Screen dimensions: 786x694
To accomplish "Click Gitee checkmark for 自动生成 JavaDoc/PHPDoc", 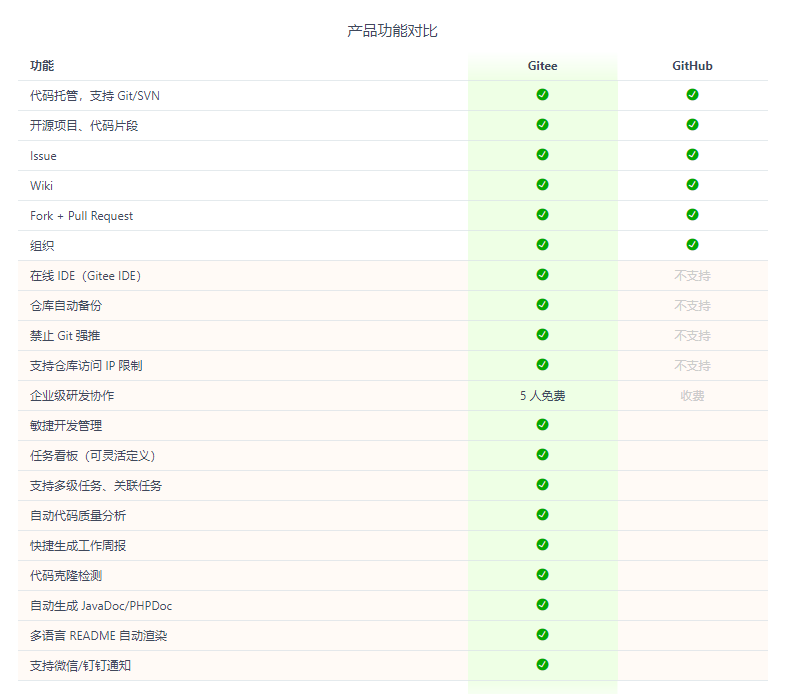I will [542, 605].
